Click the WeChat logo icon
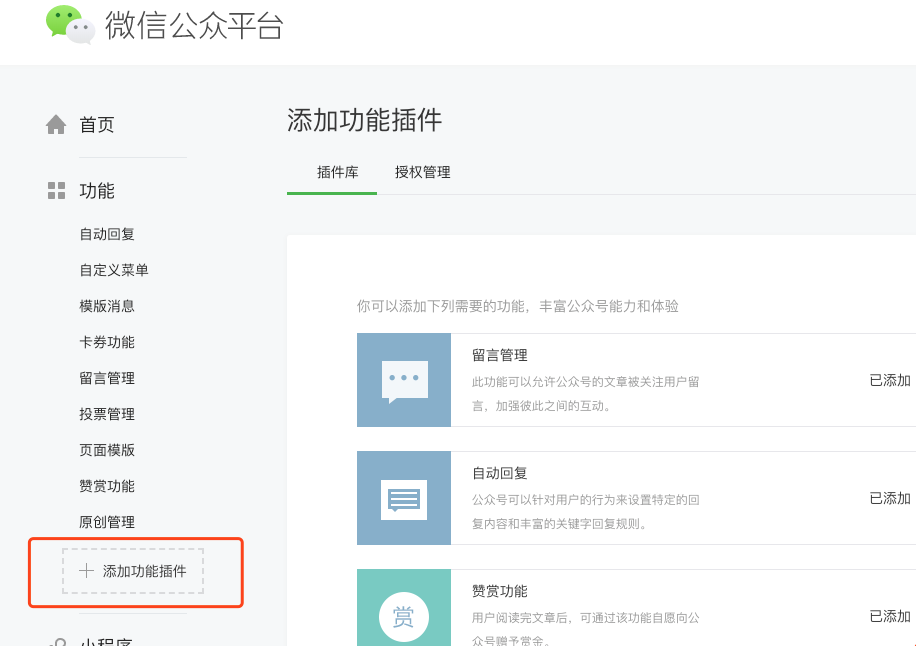916x646 pixels. pyautogui.click(x=71, y=25)
